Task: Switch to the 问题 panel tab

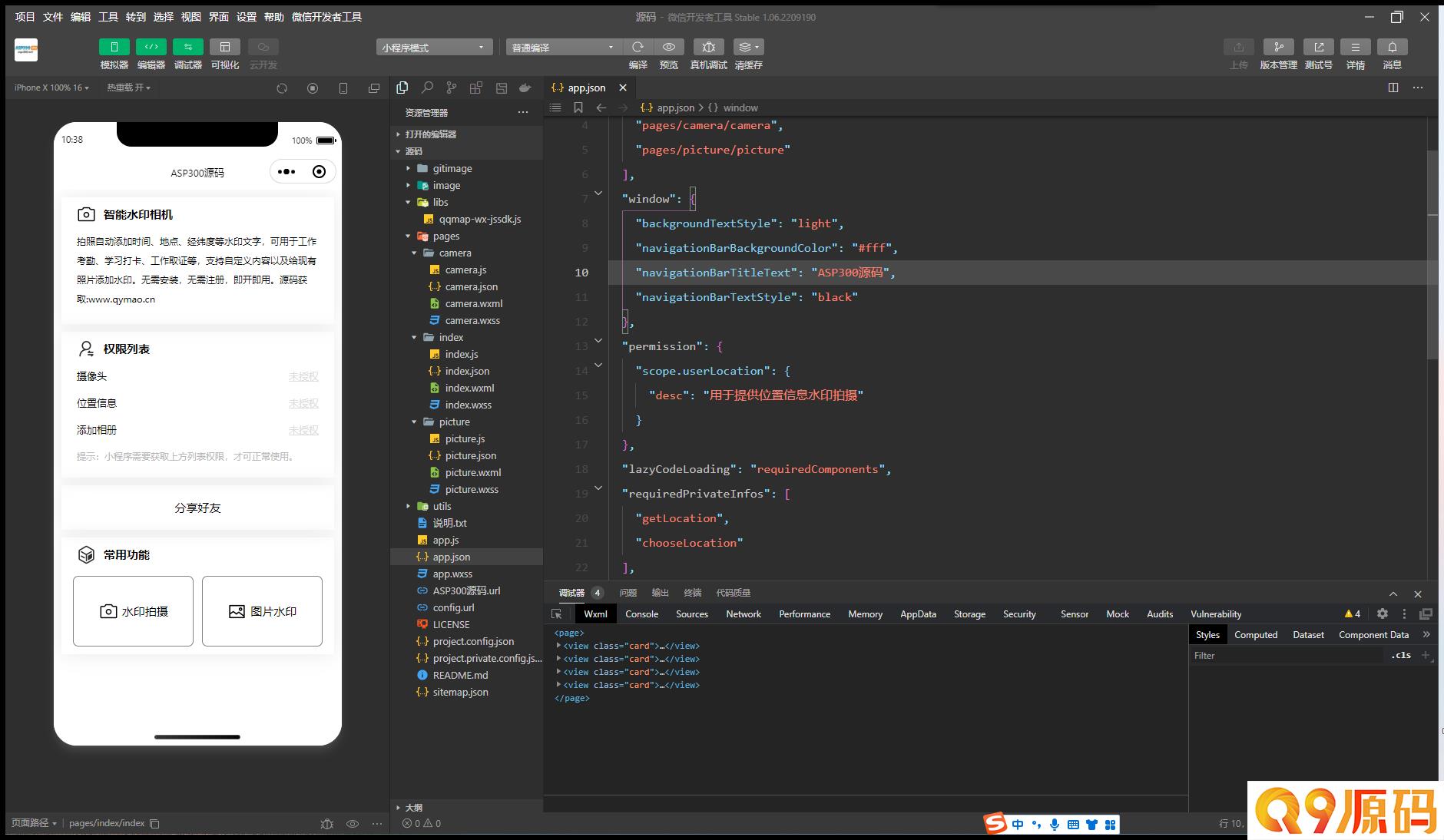Action: click(628, 593)
